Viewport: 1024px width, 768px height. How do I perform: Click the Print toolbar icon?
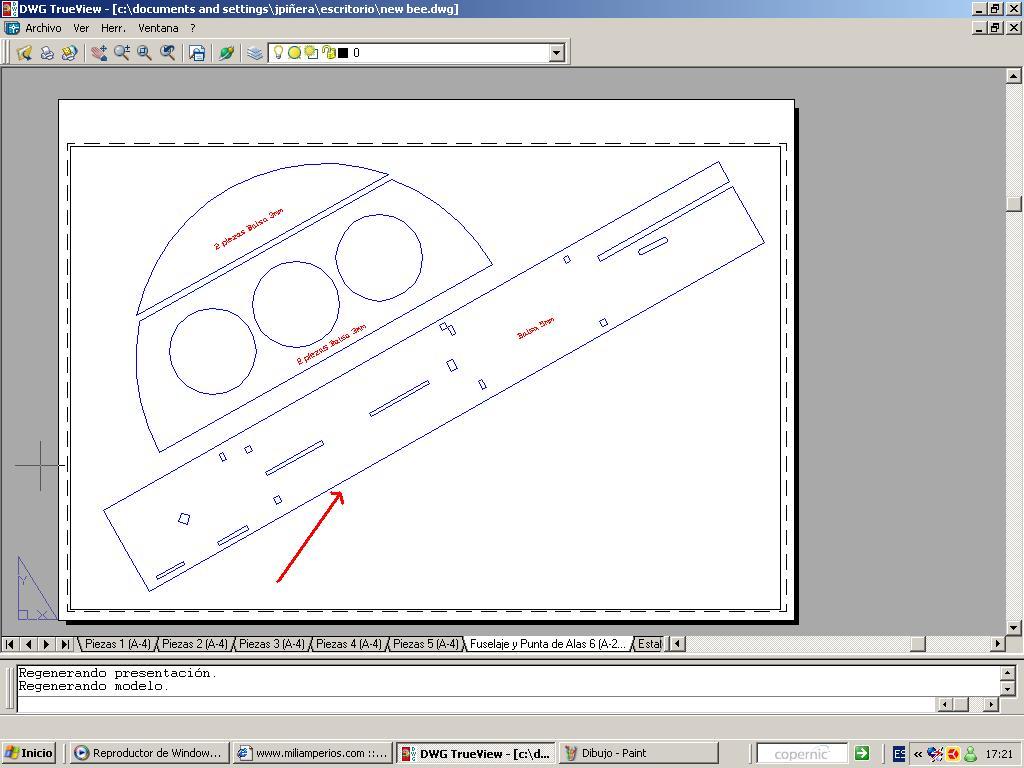[x=47, y=53]
